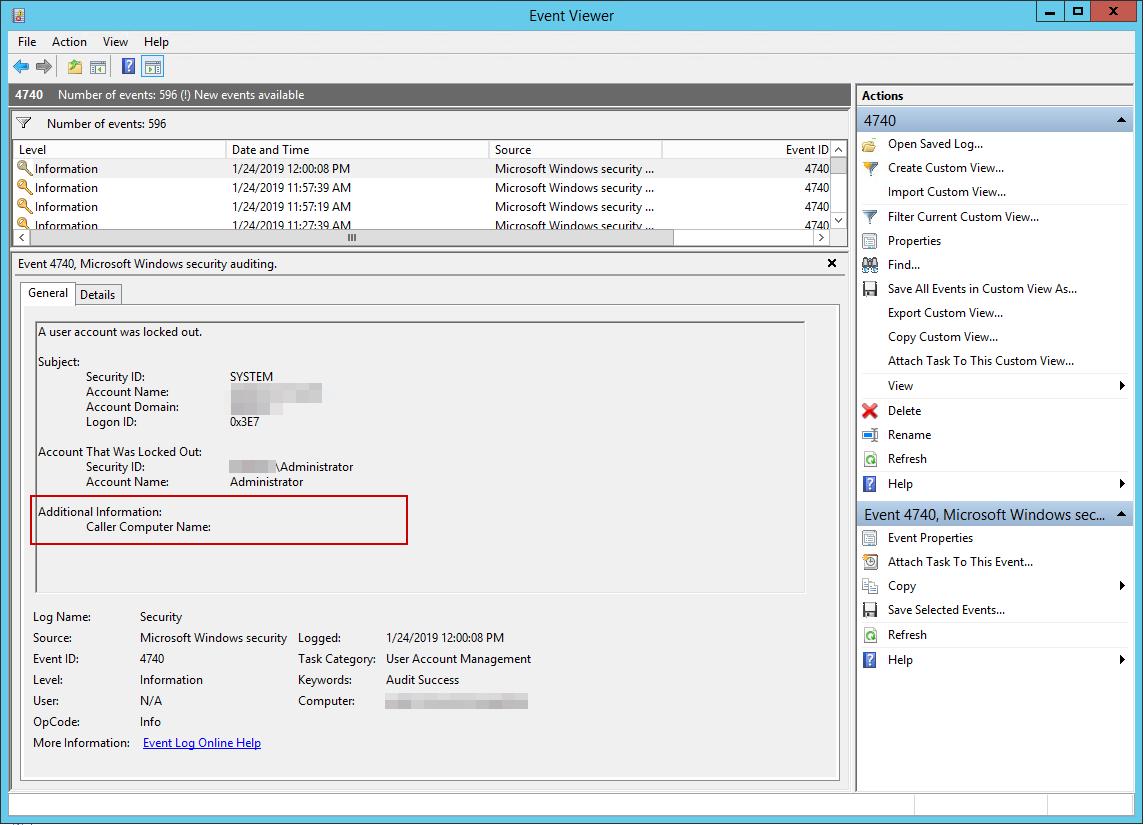This screenshot has height=825, width=1145.
Task: Close the event details pane with its X
Action: pos(831,263)
